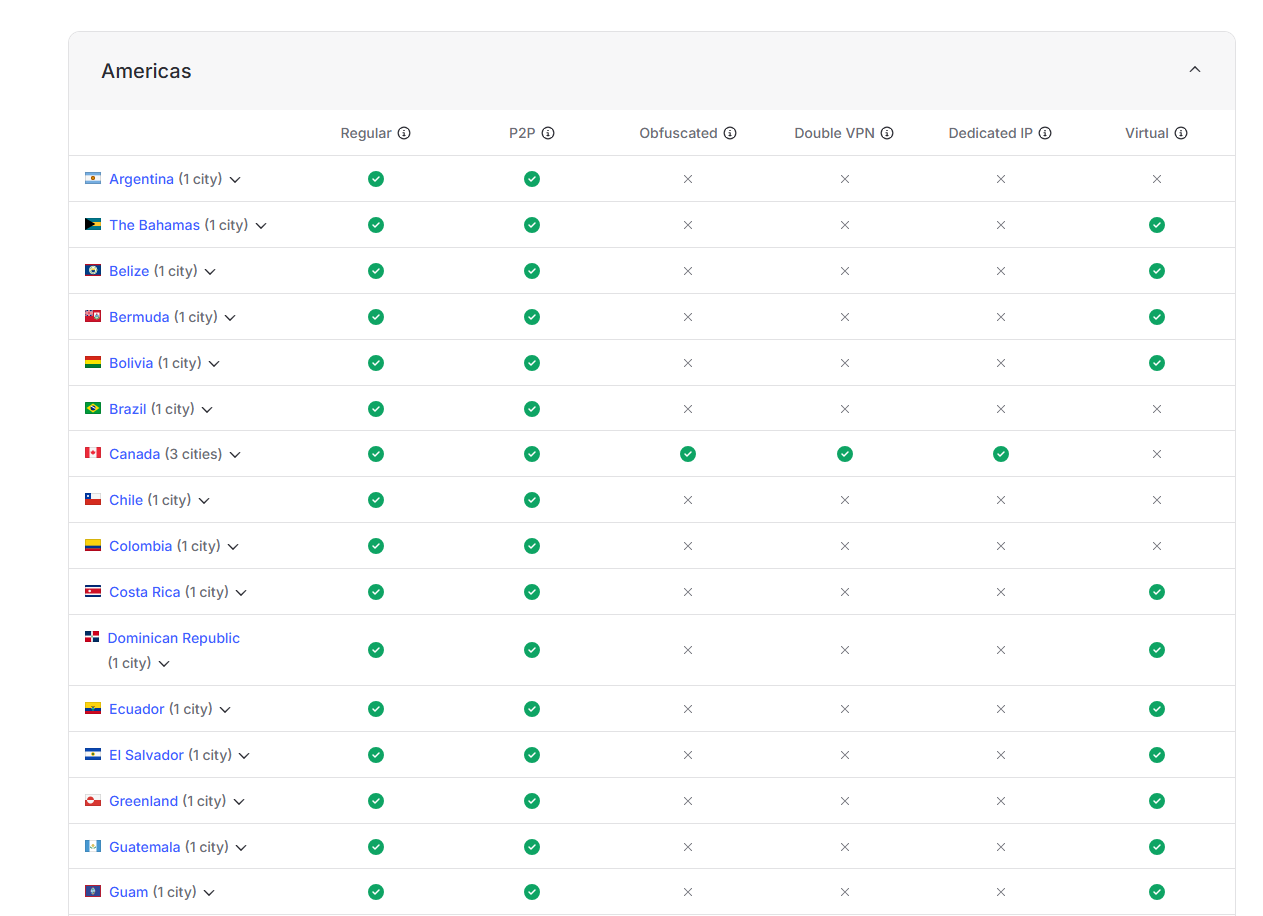Screen dimensions: 1263x916
Task: Click Brazil's Virtual cross mark
Action: [1157, 409]
